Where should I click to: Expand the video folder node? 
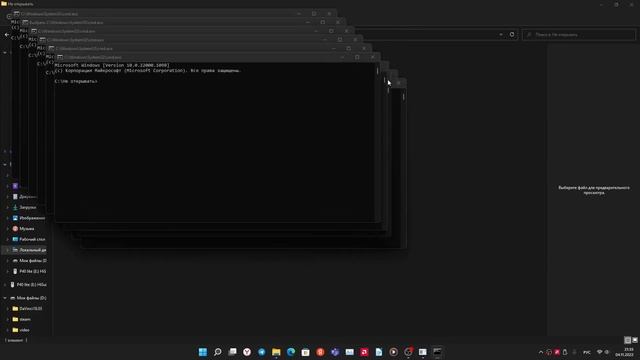(x=7, y=330)
